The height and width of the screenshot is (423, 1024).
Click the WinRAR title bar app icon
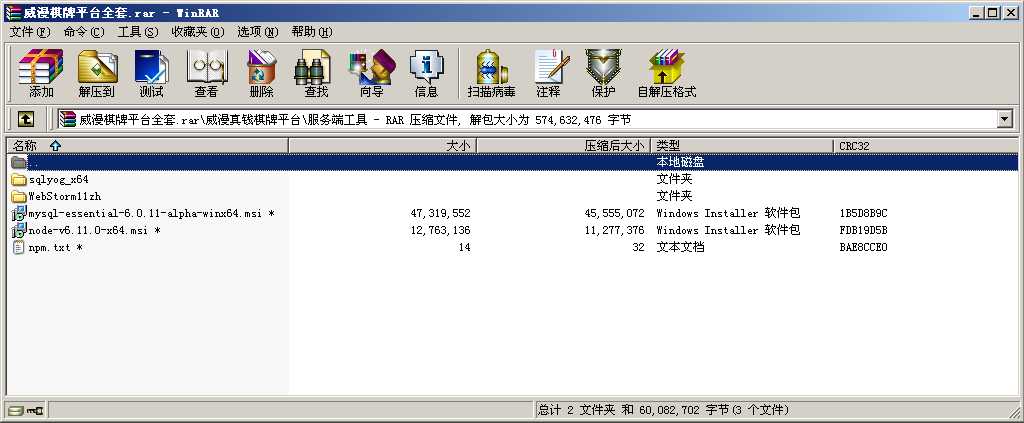[x=13, y=12]
